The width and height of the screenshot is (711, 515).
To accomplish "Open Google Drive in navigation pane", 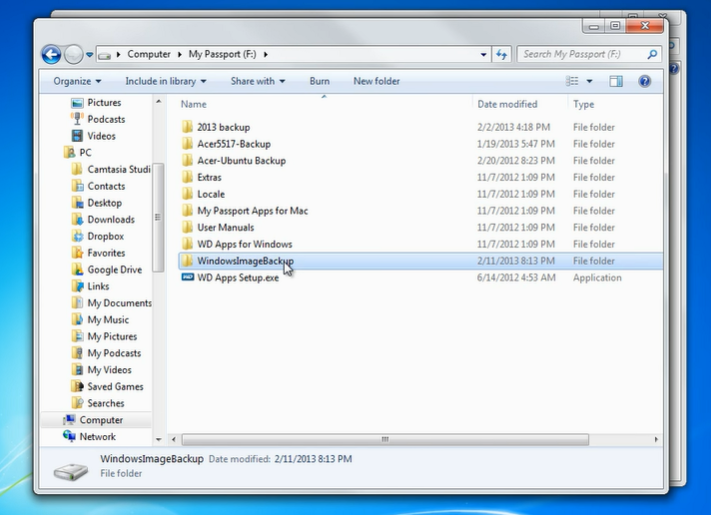I will (x=114, y=270).
